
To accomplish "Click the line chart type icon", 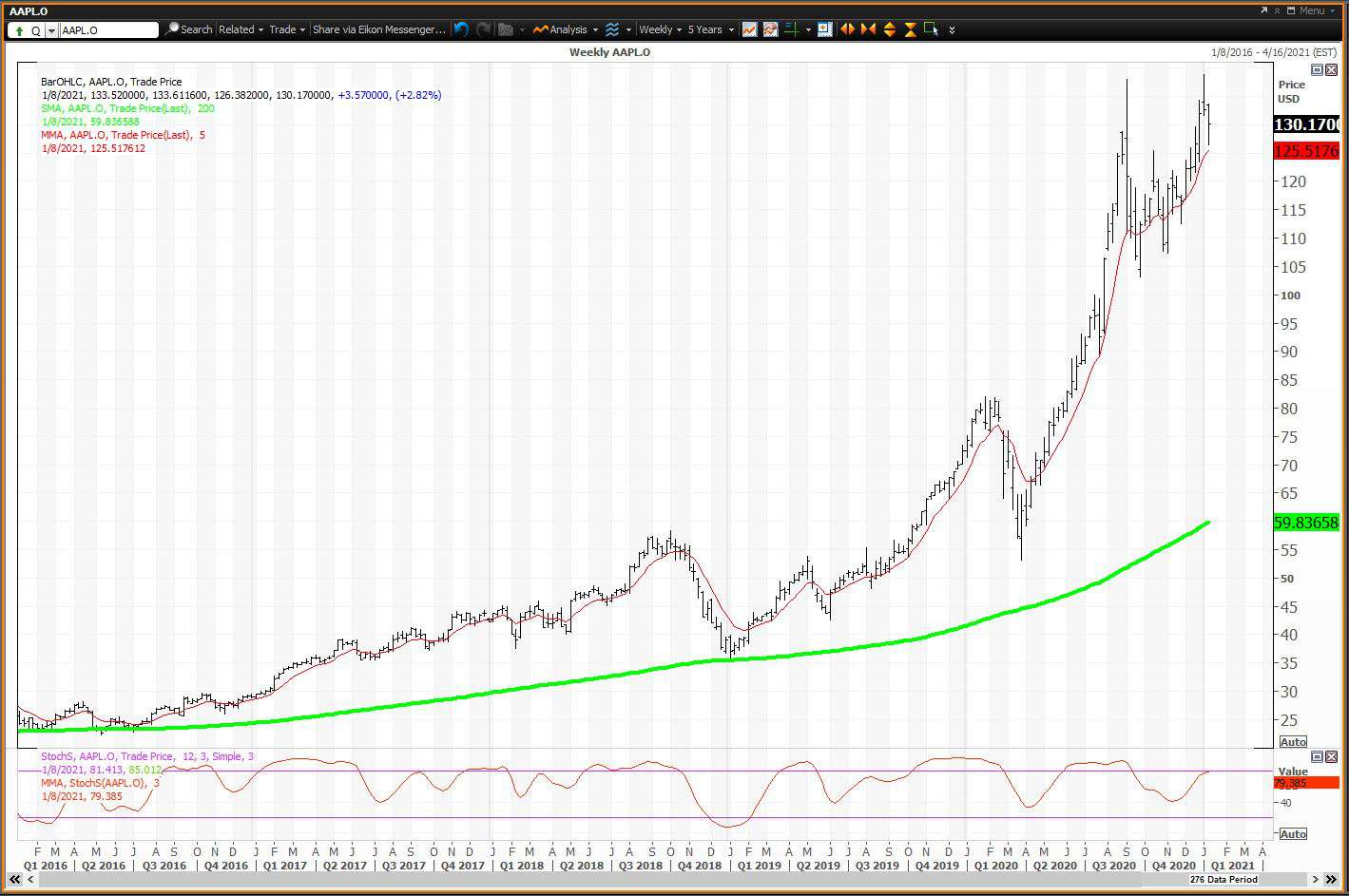I will (x=749, y=29).
